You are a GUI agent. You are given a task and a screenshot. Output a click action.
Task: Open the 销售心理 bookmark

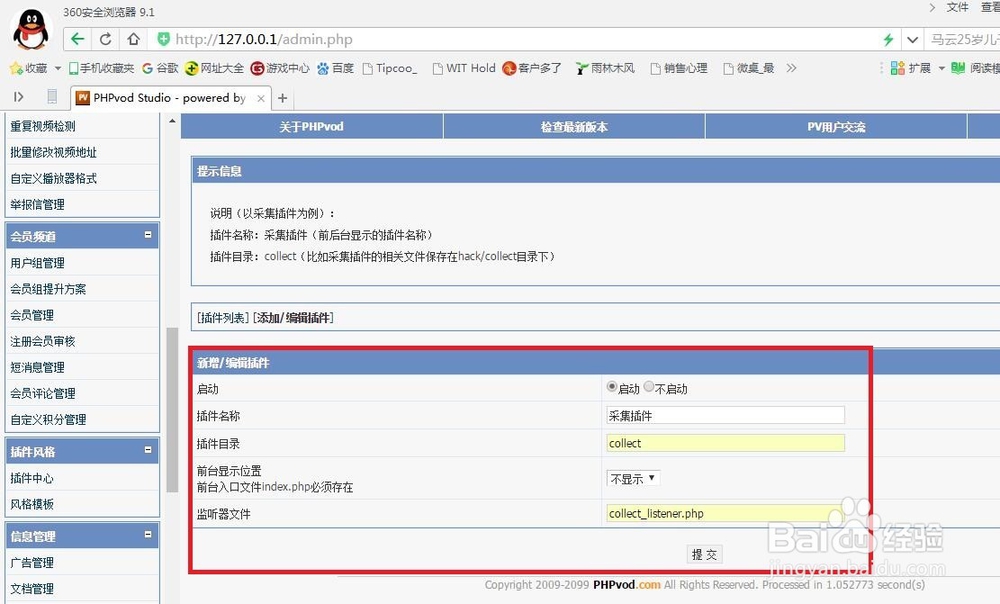pyautogui.click(x=679, y=68)
